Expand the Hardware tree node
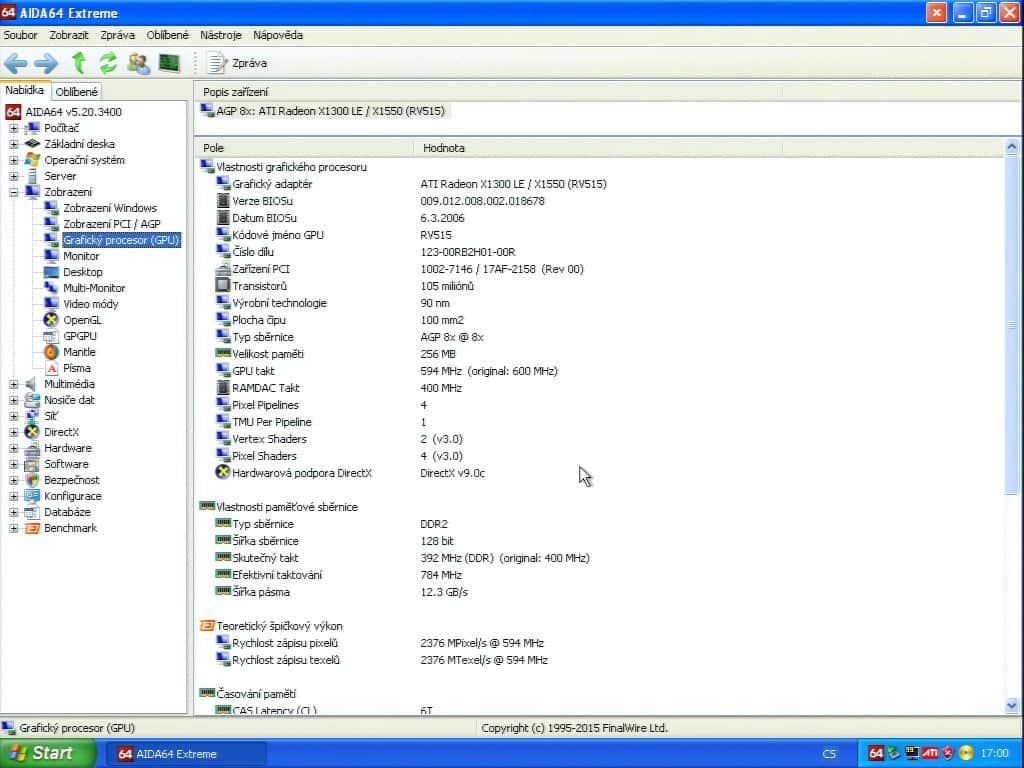1024x768 pixels. 14,449
